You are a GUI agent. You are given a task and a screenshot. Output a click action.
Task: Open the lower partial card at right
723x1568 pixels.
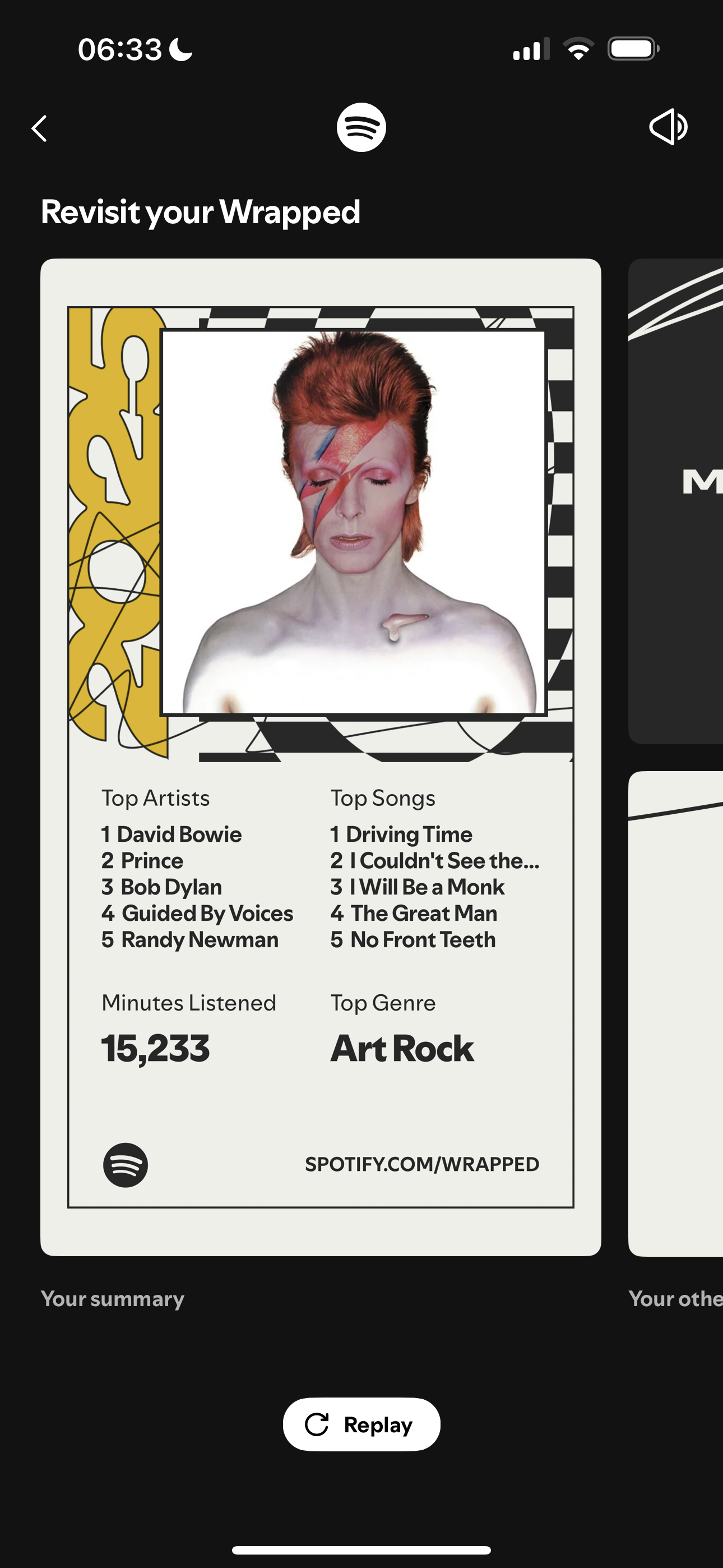pos(675,1013)
